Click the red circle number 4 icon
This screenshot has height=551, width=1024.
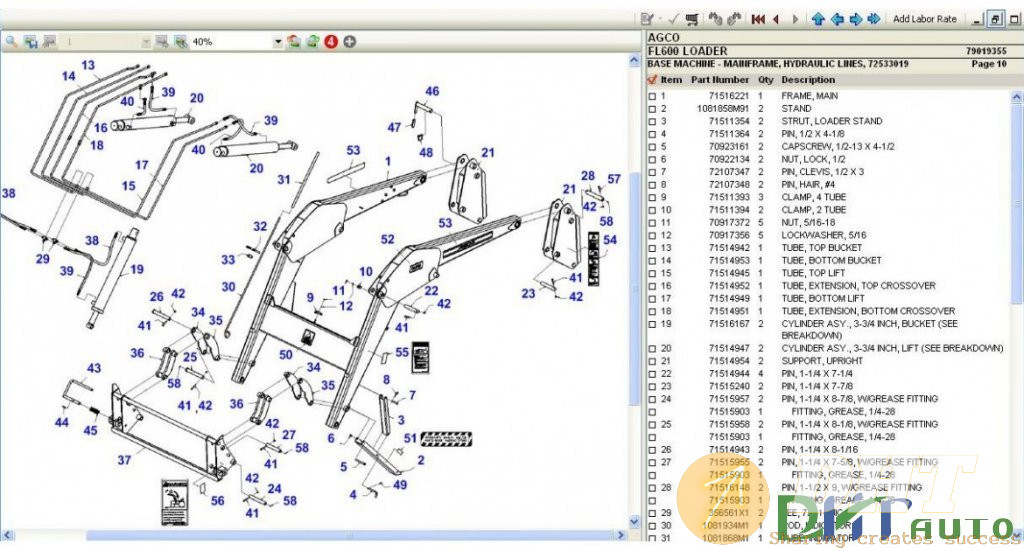point(331,42)
